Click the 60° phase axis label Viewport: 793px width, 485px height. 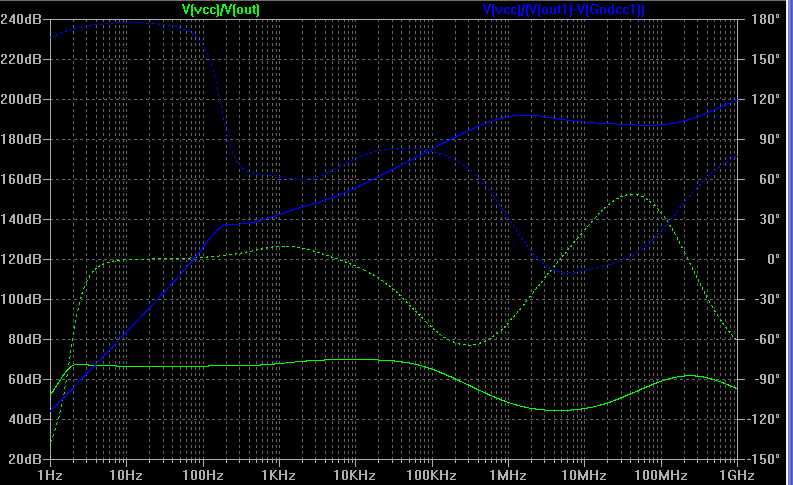(769, 180)
